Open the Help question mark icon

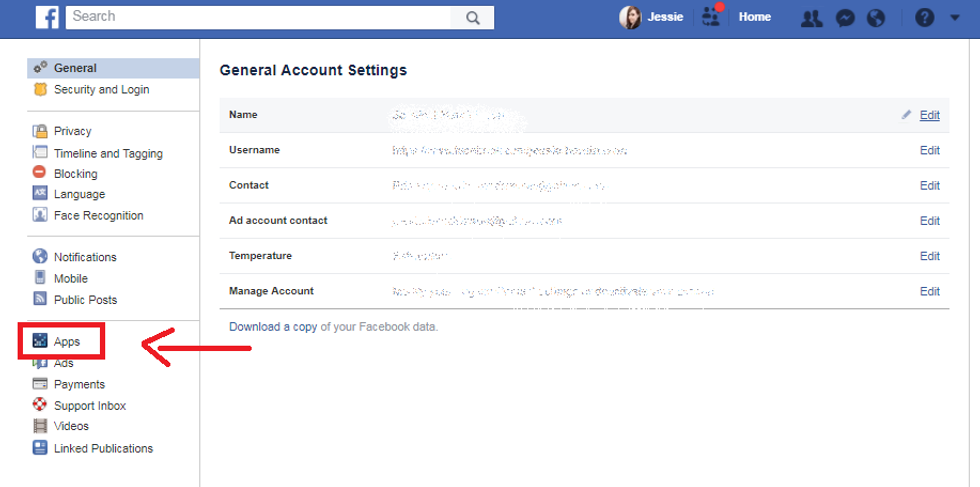924,18
